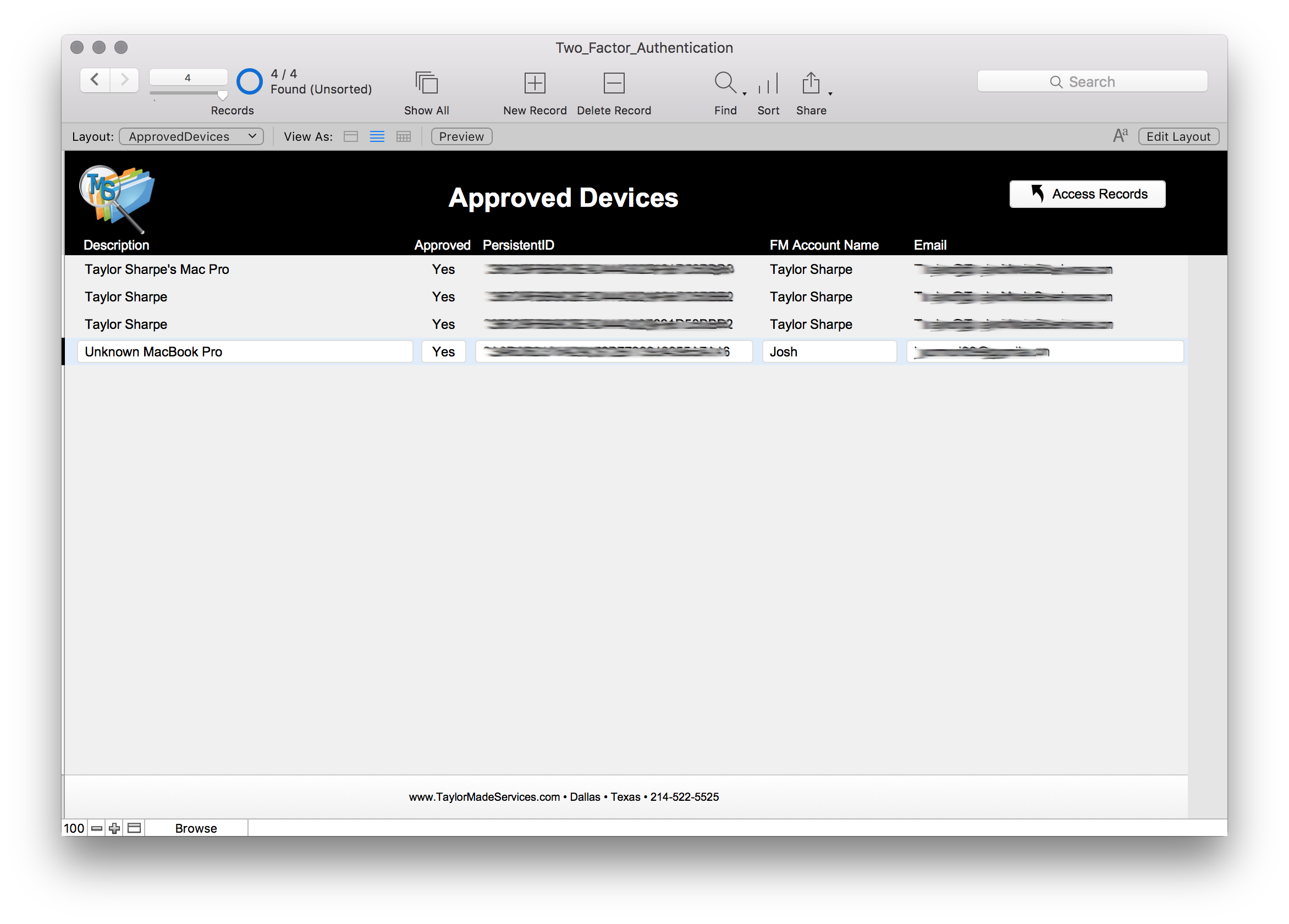Click the Search field
Image resolution: width=1289 pixels, height=924 pixels.
[x=1092, y=82]
